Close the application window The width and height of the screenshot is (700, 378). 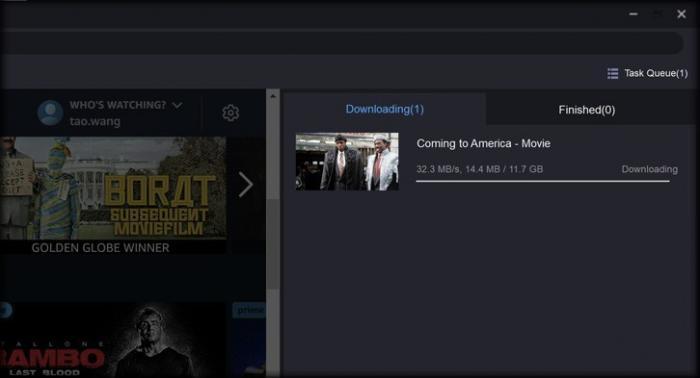pos(681,14)
